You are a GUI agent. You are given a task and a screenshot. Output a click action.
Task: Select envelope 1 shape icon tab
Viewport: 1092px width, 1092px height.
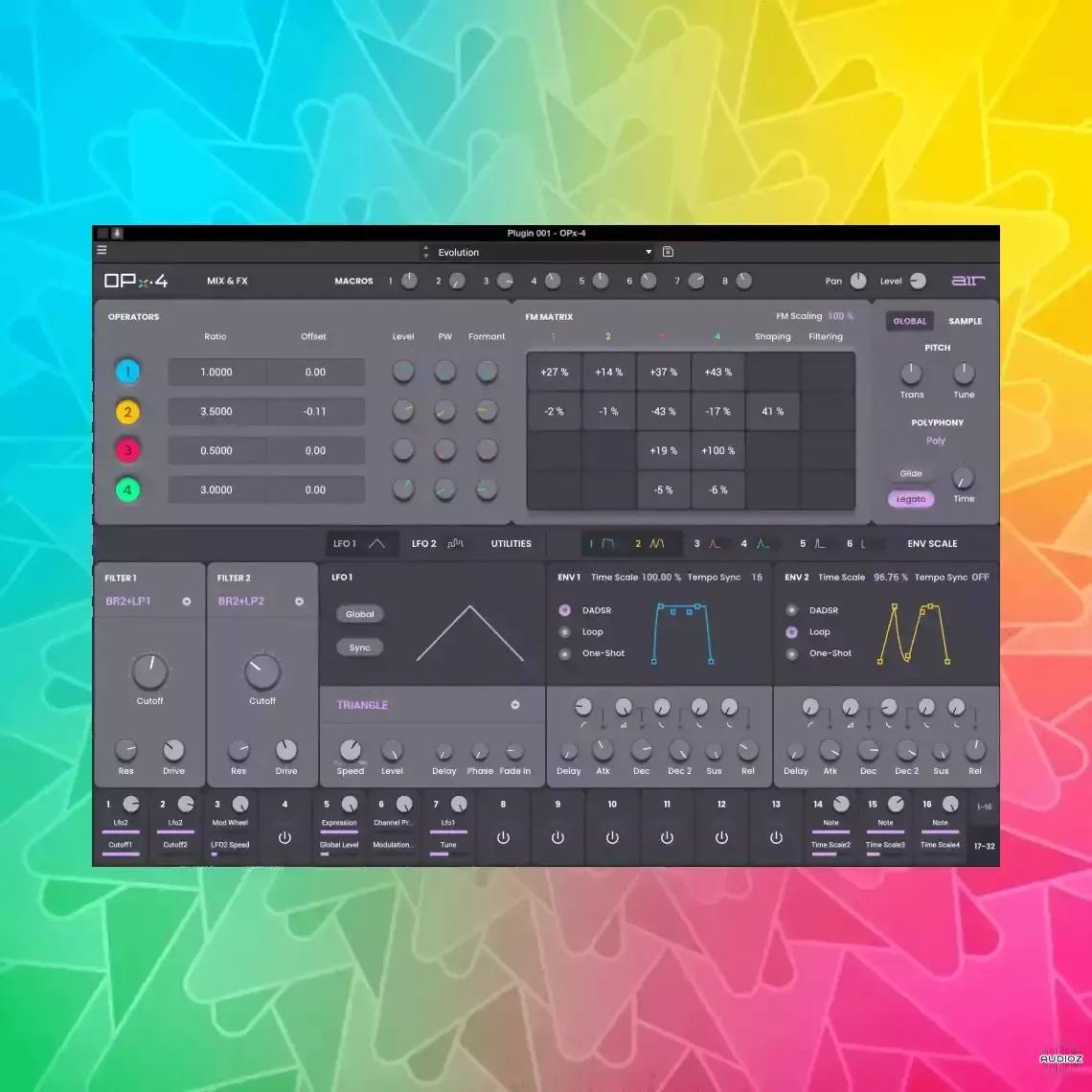(608, 543)
